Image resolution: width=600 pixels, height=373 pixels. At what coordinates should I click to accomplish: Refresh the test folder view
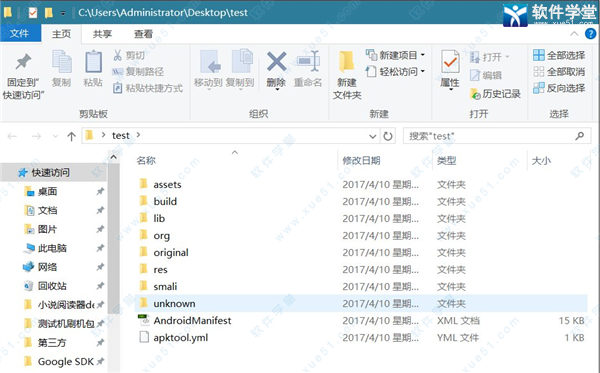pyautogui.click(x=388, y=136)
